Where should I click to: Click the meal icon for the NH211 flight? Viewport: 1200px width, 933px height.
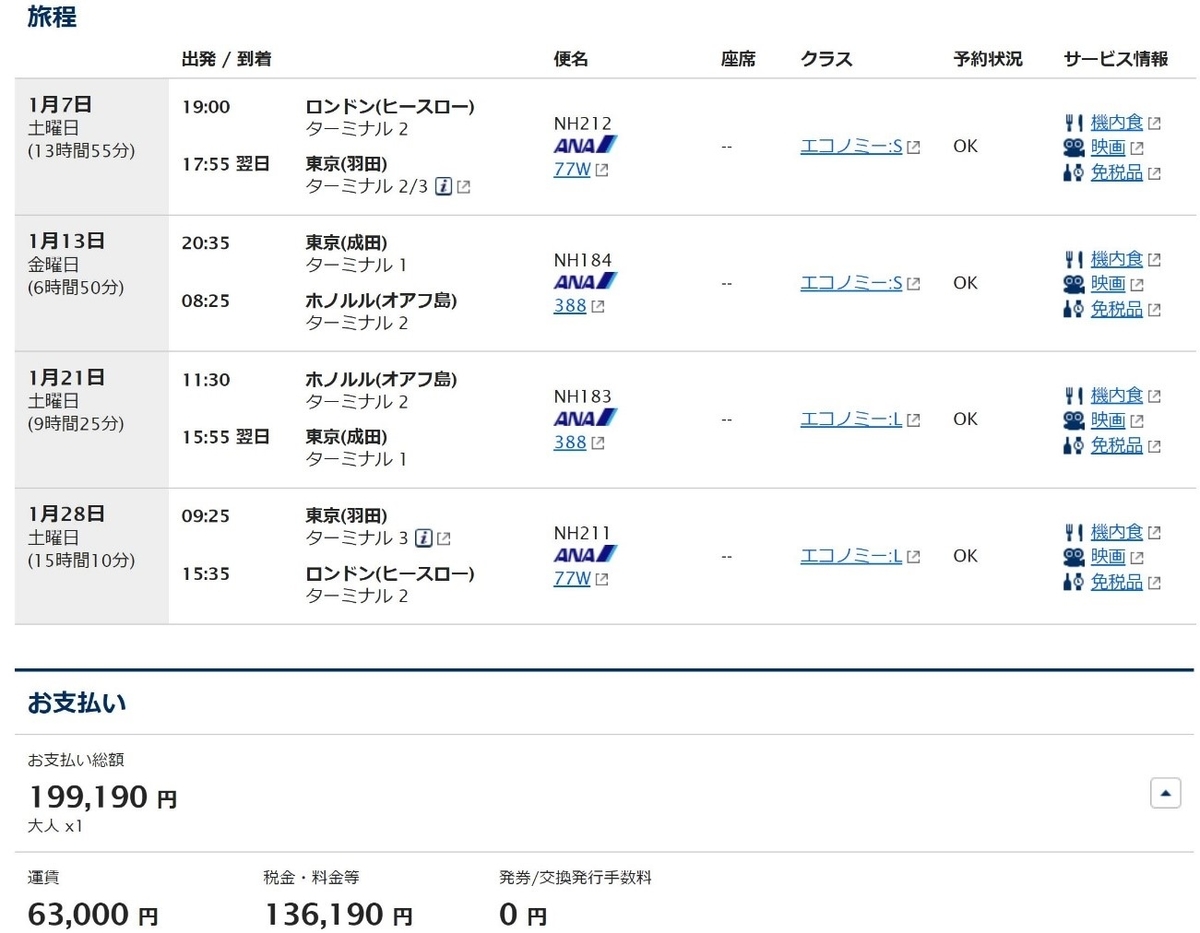pos(1074,532)
